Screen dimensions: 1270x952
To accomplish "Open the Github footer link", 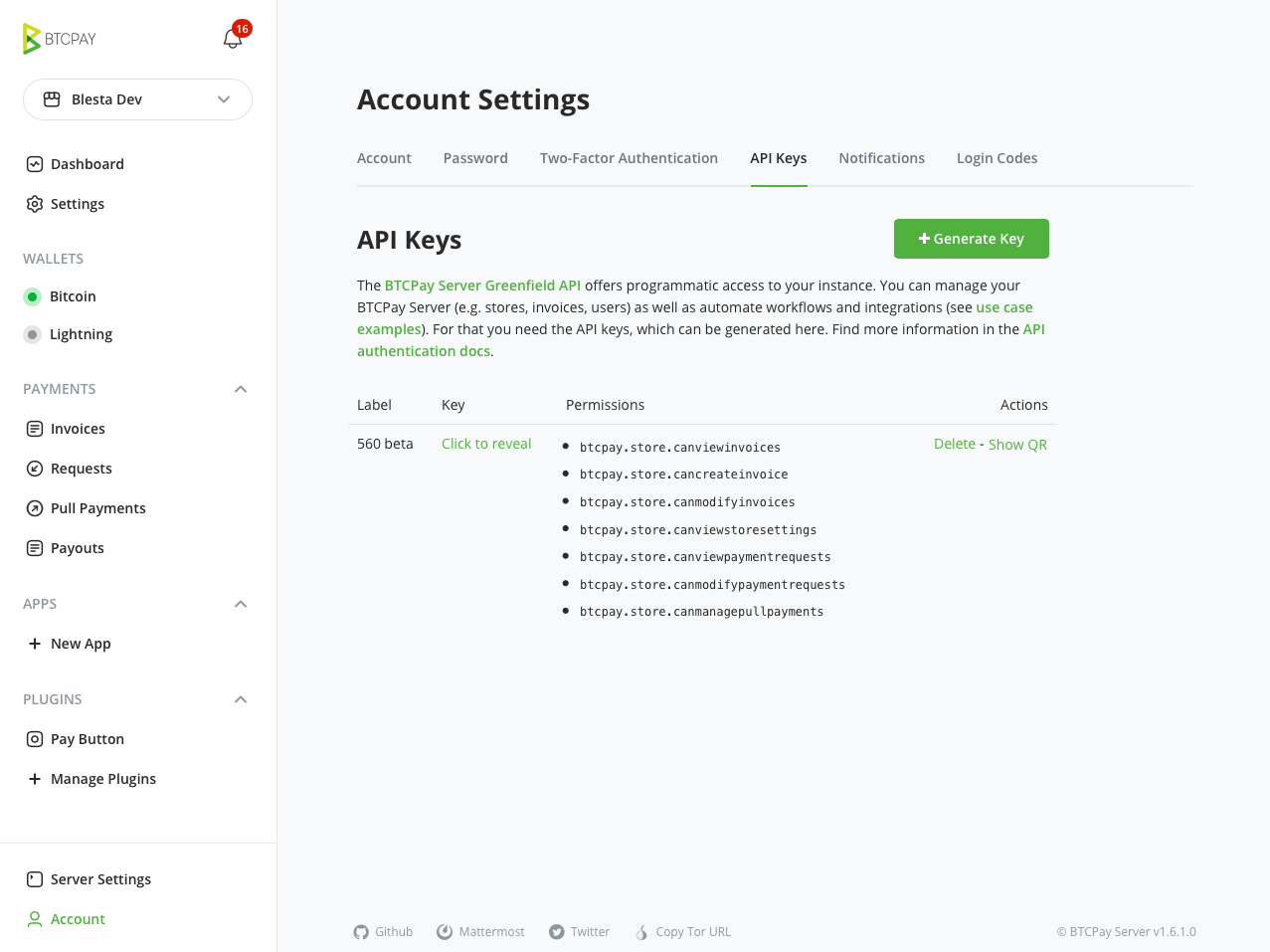I will [383, 932].
